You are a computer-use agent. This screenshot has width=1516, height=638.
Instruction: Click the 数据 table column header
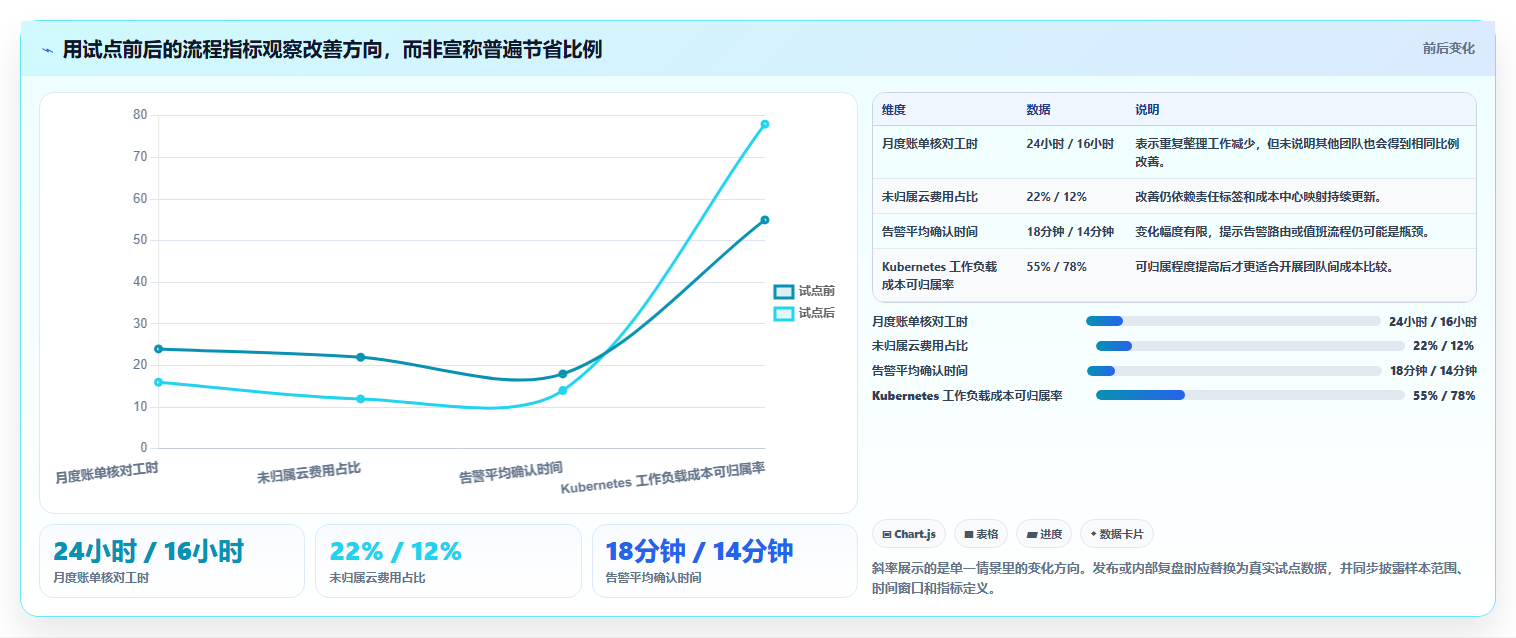1038,110
